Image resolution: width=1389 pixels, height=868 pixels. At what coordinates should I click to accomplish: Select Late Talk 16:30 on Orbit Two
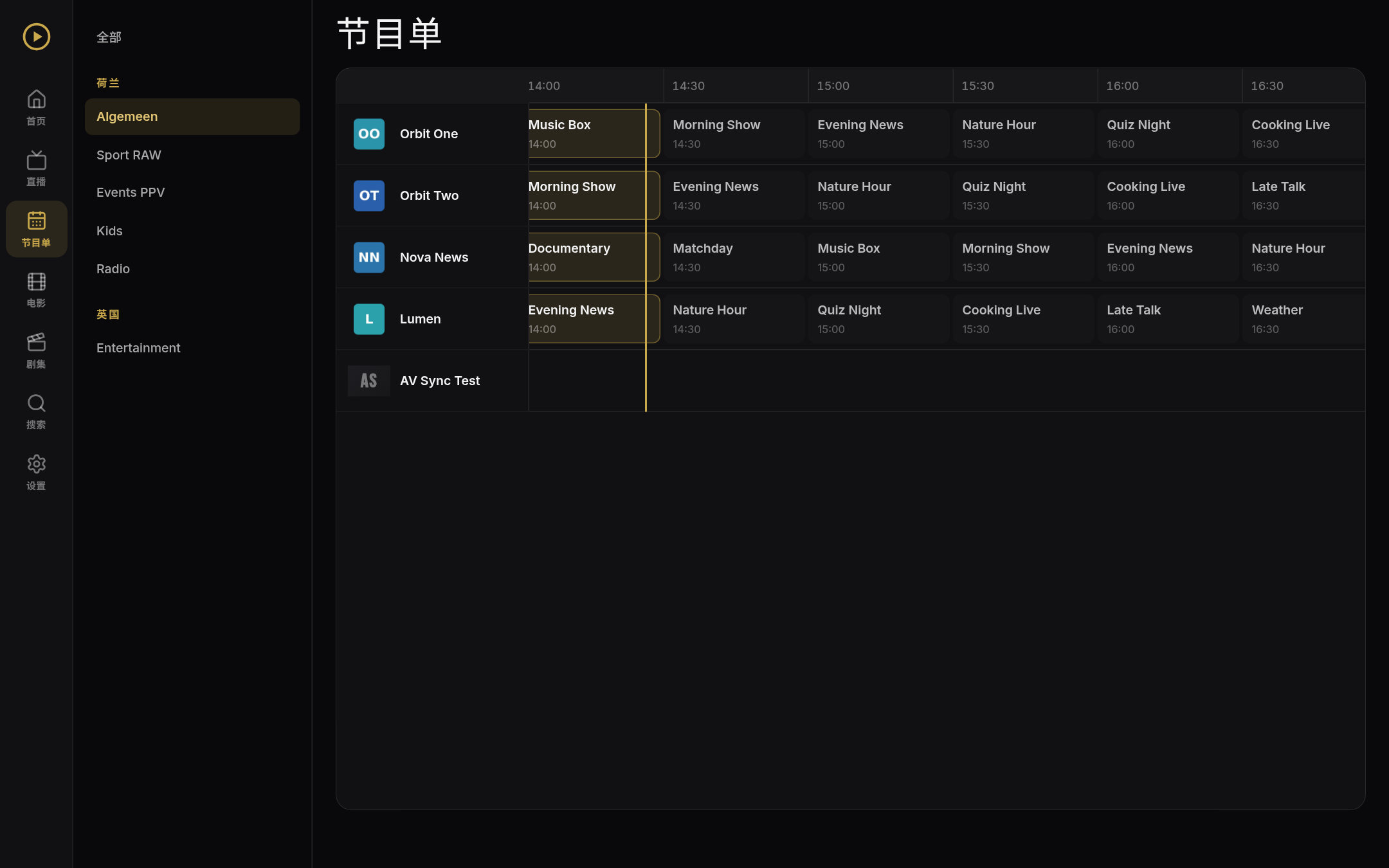click(1304, 195)
